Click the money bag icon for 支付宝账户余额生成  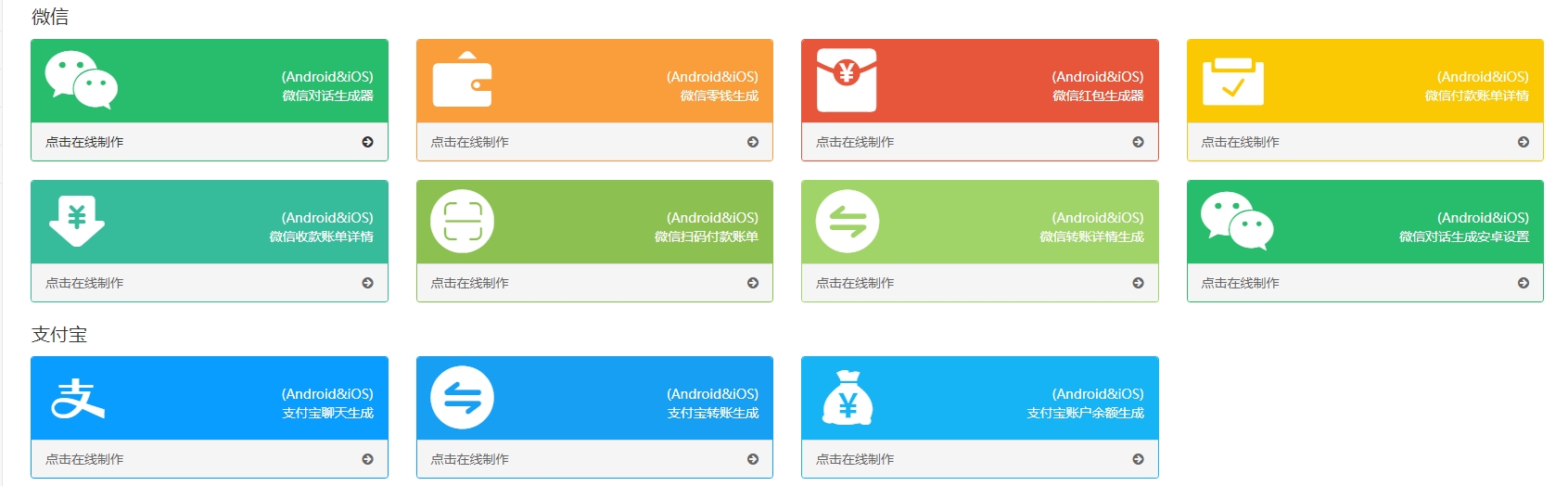848,398
